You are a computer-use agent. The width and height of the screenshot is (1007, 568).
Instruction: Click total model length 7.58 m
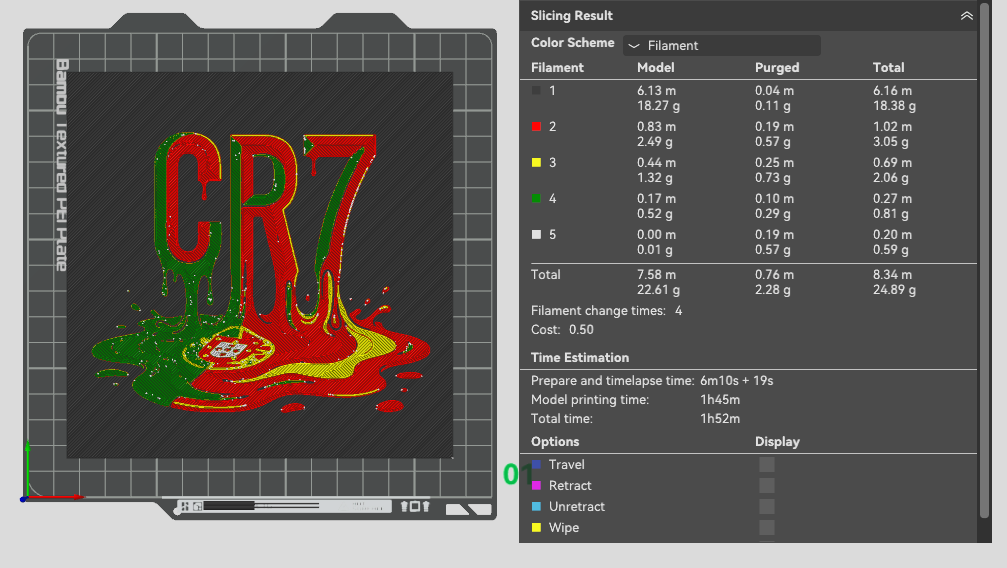[656, 274]
